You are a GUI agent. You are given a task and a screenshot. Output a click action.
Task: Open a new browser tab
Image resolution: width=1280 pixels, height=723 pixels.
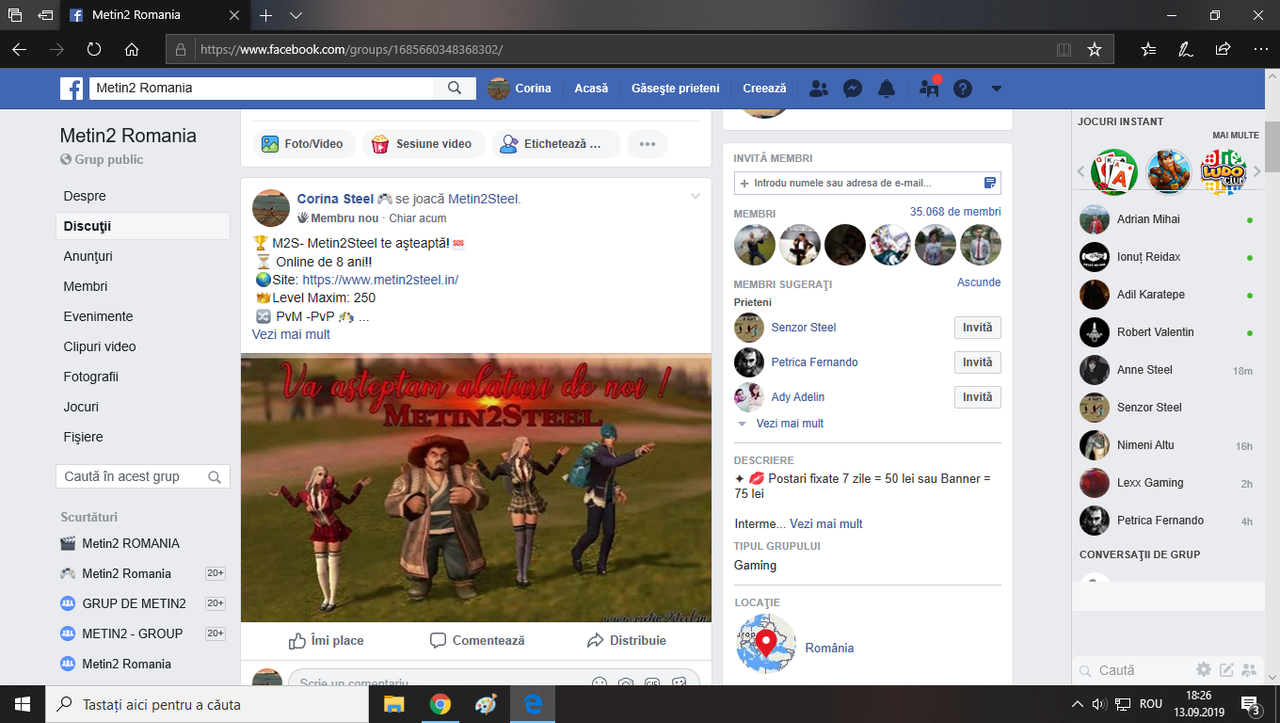266,15
